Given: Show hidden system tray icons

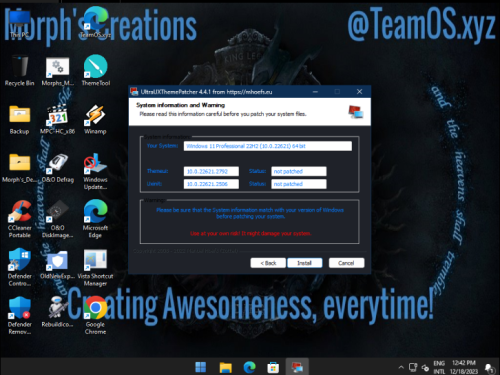Looking at the screenshot, I should click(x=401, y=367).
